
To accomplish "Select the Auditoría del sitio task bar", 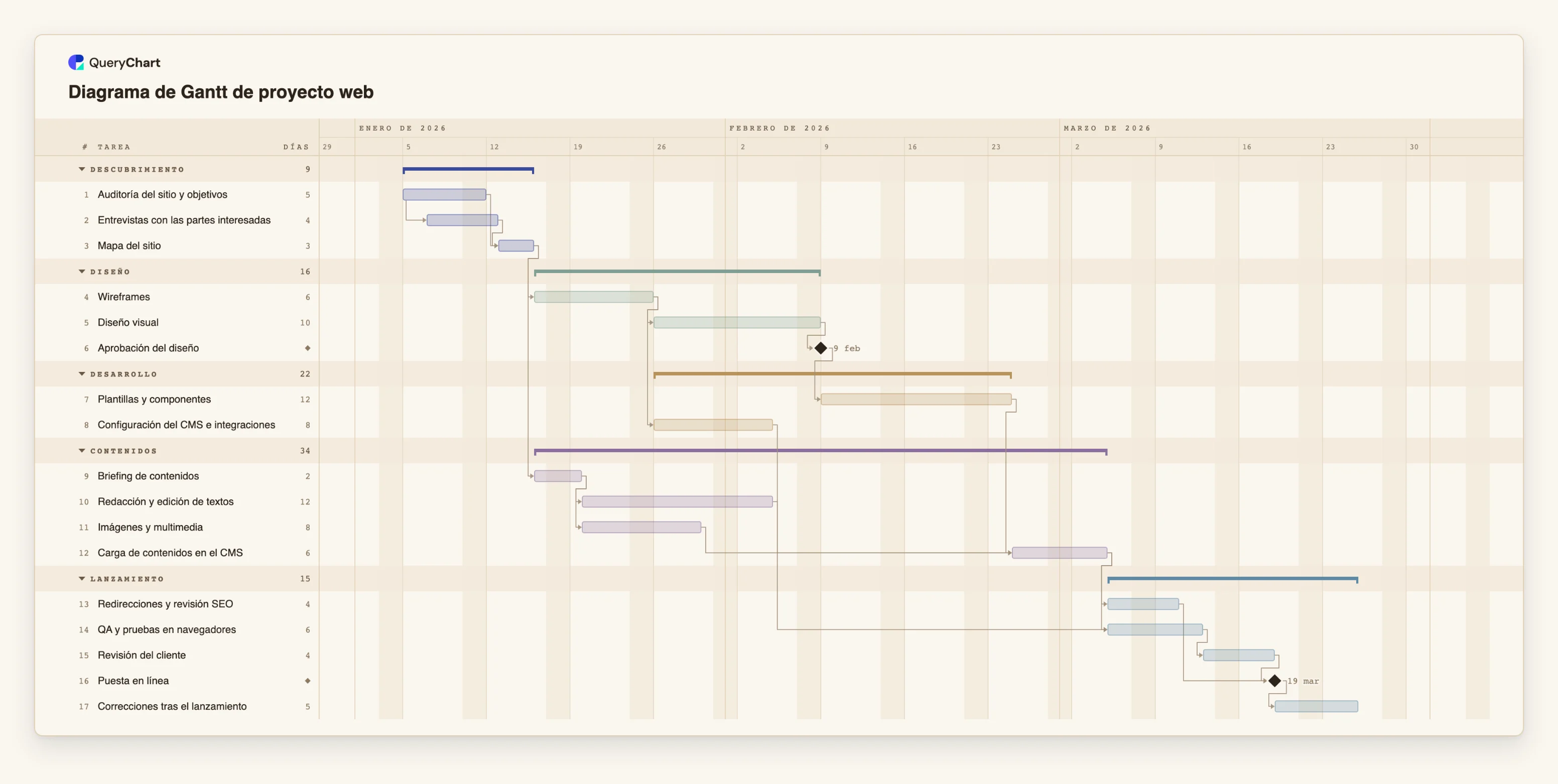I will tap(445, 194).
